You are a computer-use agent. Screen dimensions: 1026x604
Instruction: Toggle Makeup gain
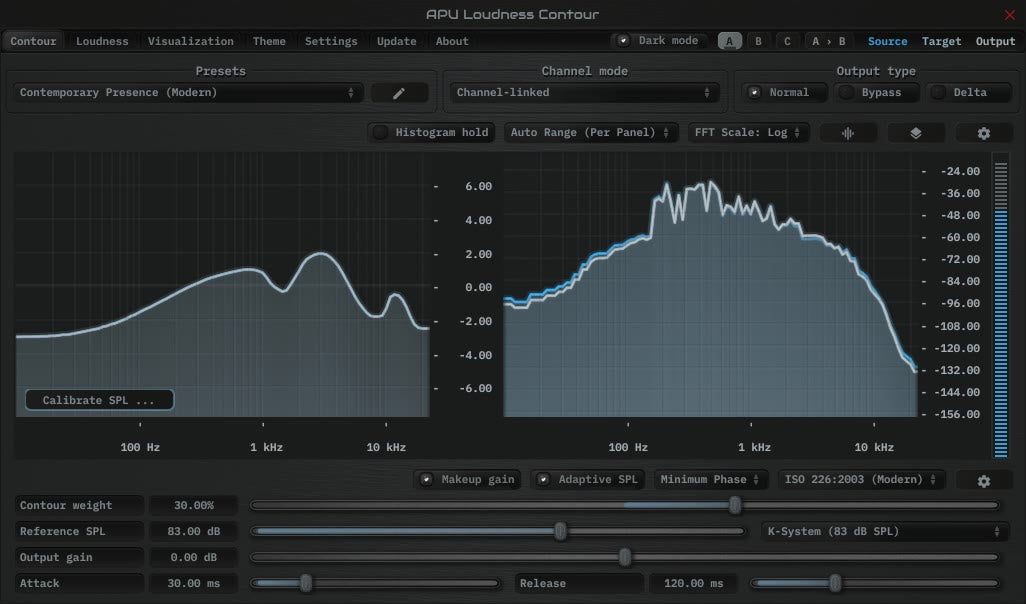(468, 480)
